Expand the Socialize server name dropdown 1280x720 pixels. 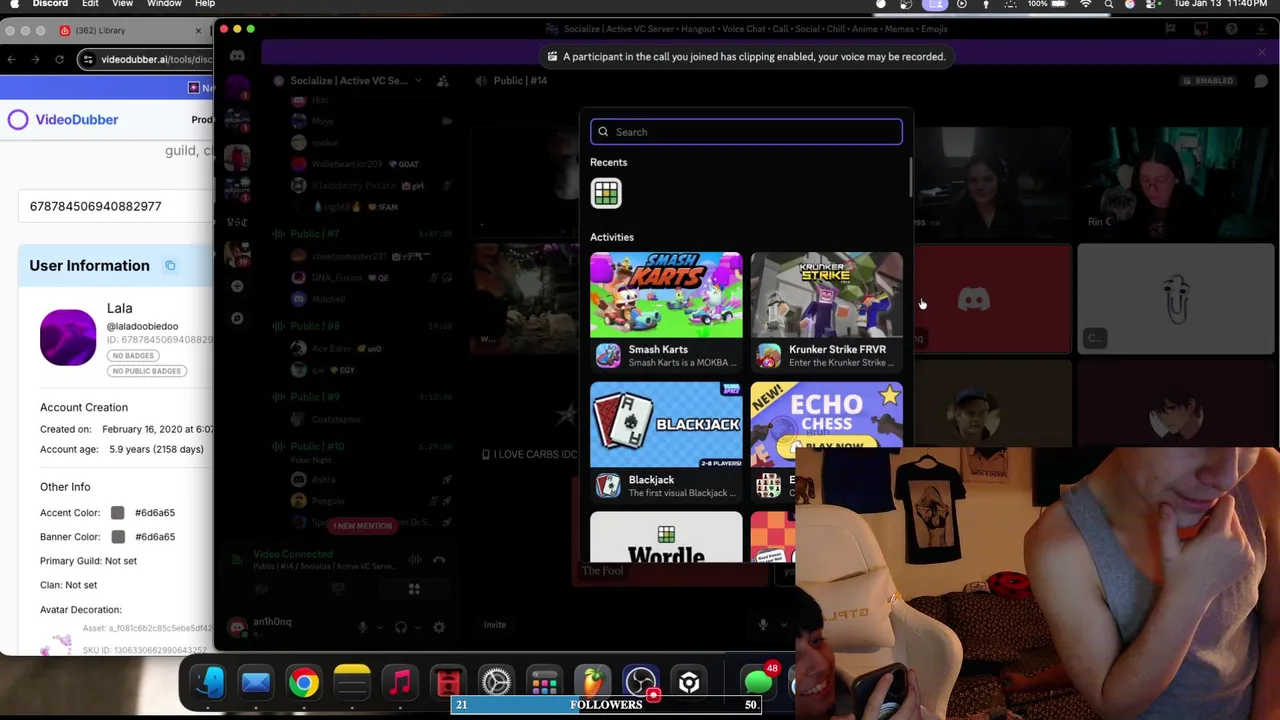[418, 80]
